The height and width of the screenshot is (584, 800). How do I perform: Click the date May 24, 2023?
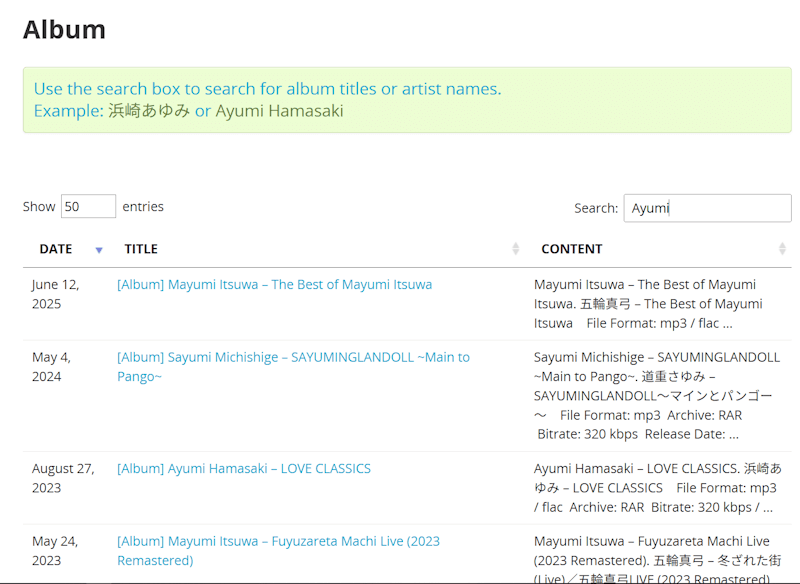55,551
